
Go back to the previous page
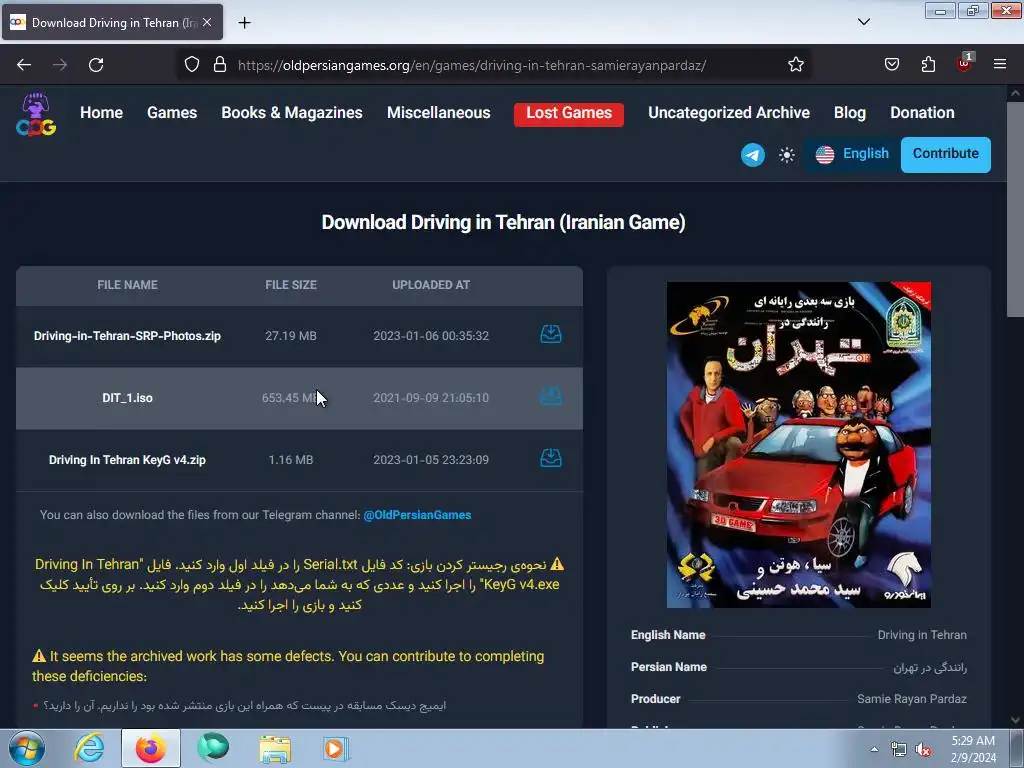point(24,65)
